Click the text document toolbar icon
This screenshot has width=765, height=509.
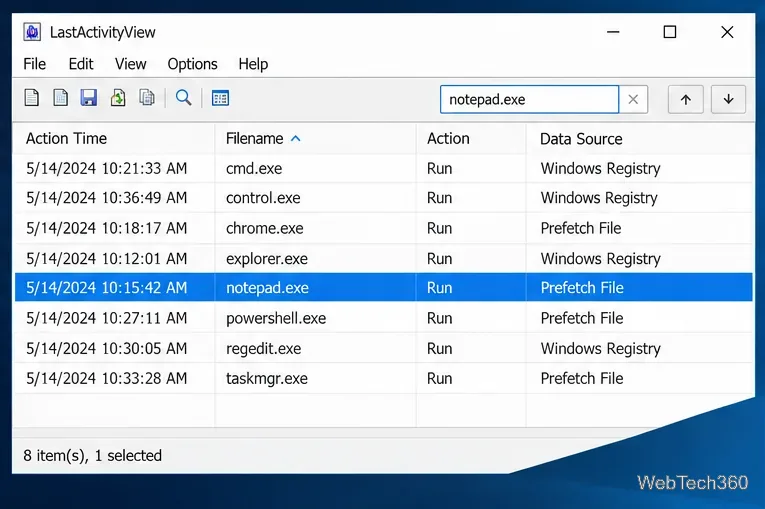[x=60, y=98]
